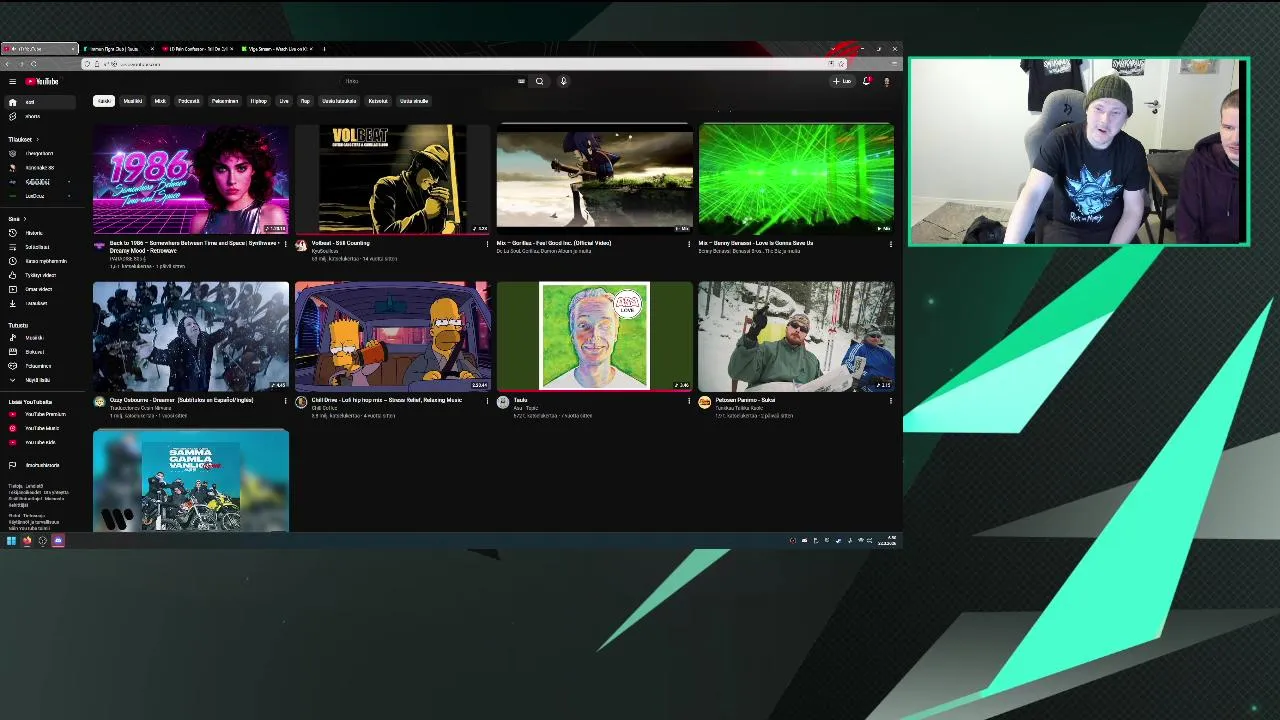The height and width of the screenshot is (720, 1280).
Task: Play the Samma Gamla Vanliga thumbnail
Action: point(191,481)
